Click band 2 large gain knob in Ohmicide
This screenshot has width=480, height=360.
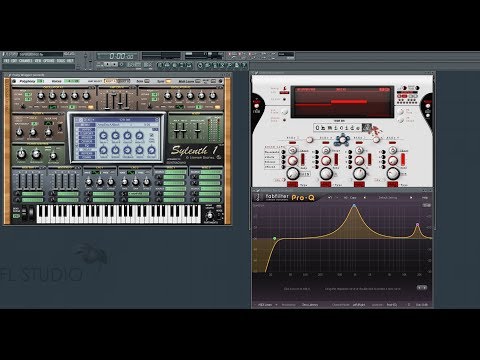pyautogui.click(x=326, y=173)
